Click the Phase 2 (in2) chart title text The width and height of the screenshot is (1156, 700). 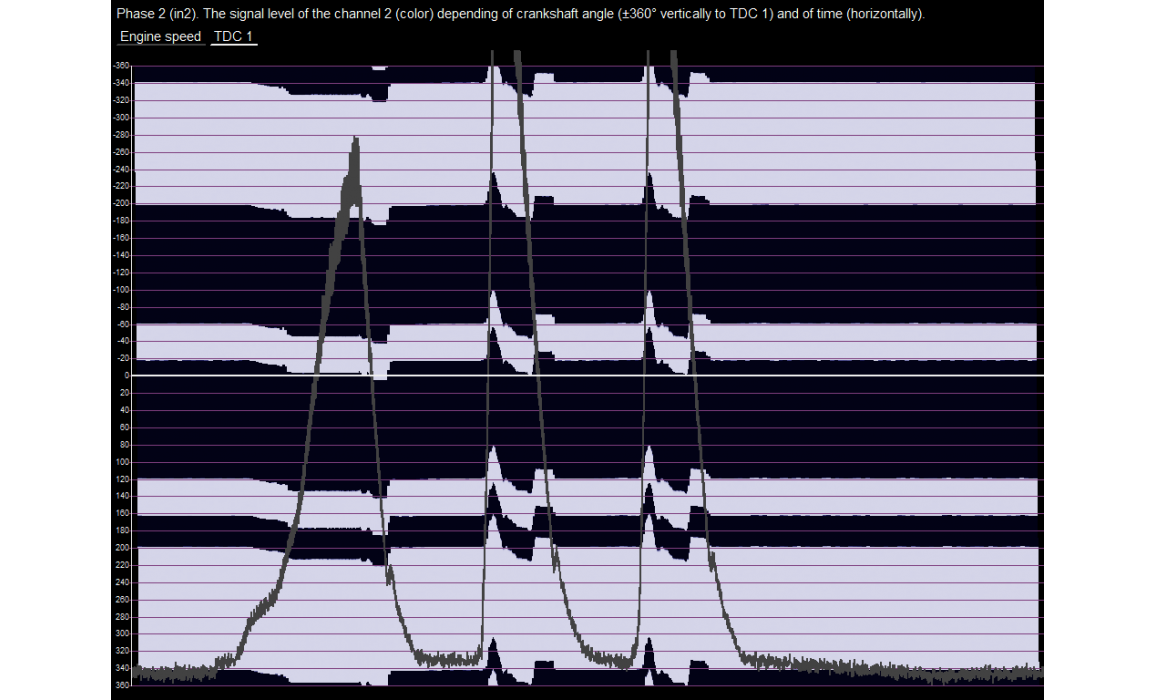(x=518, y=15)
